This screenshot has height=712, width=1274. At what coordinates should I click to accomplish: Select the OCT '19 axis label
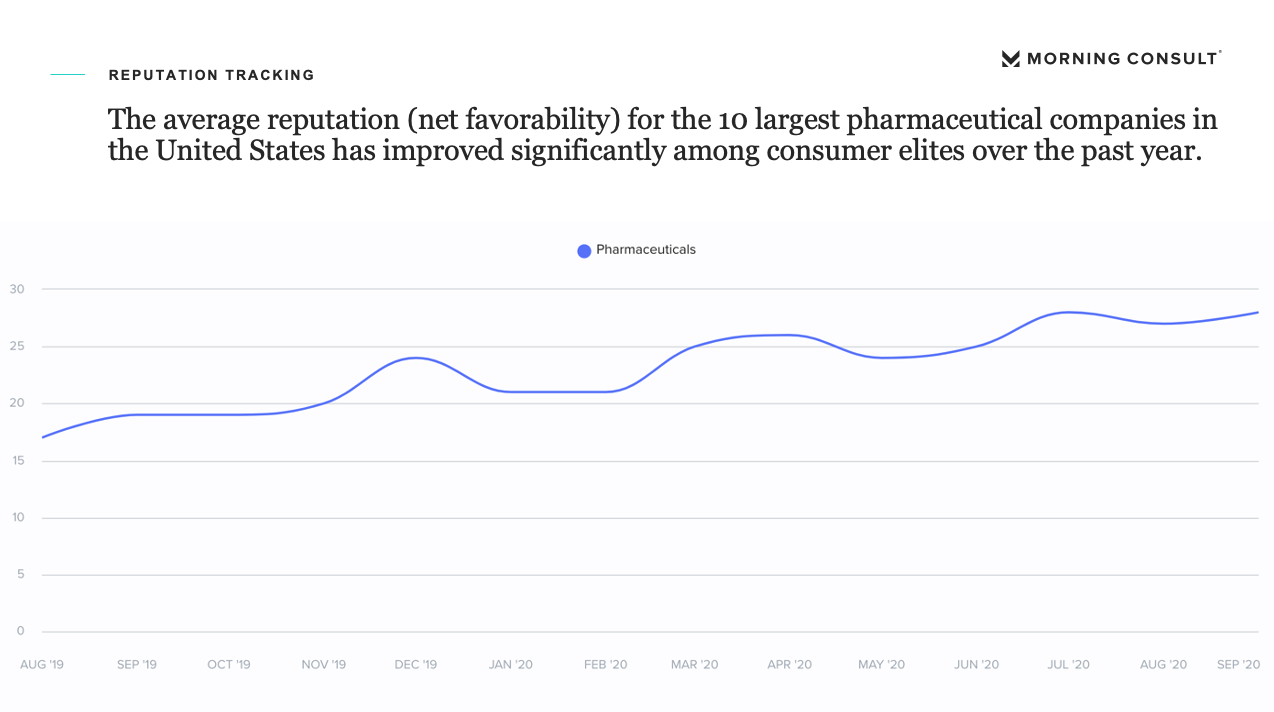[228, 665]
